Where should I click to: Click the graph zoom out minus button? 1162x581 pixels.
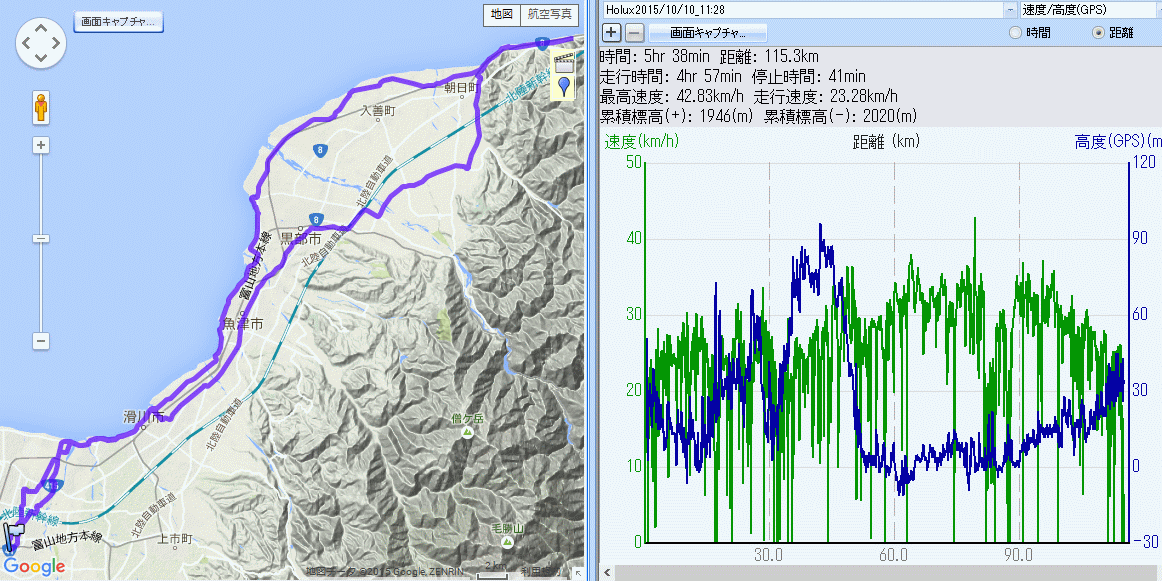click(634, 32)
